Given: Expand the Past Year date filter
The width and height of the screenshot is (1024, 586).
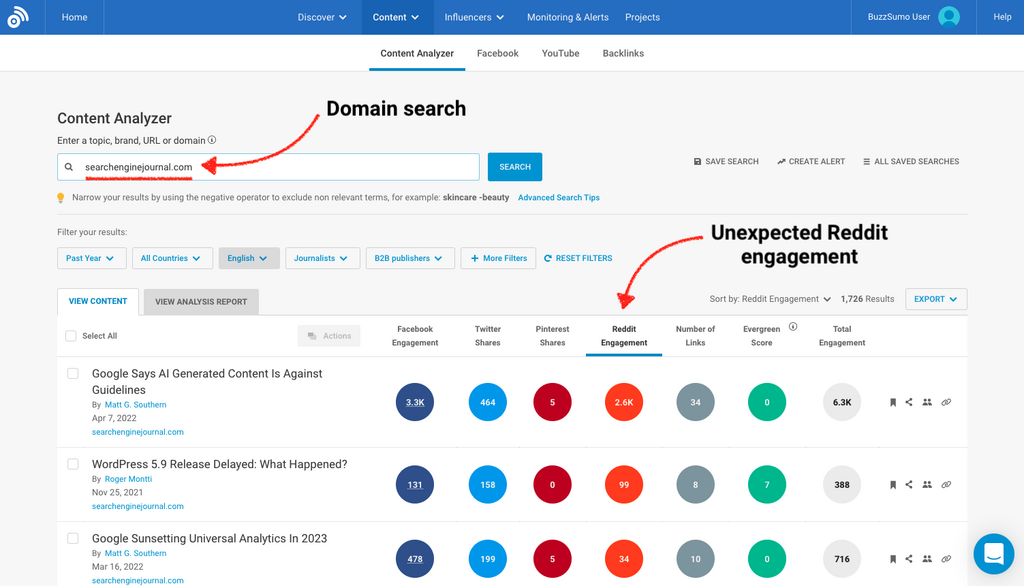Looking at the screenshot, I should (91, 258).
